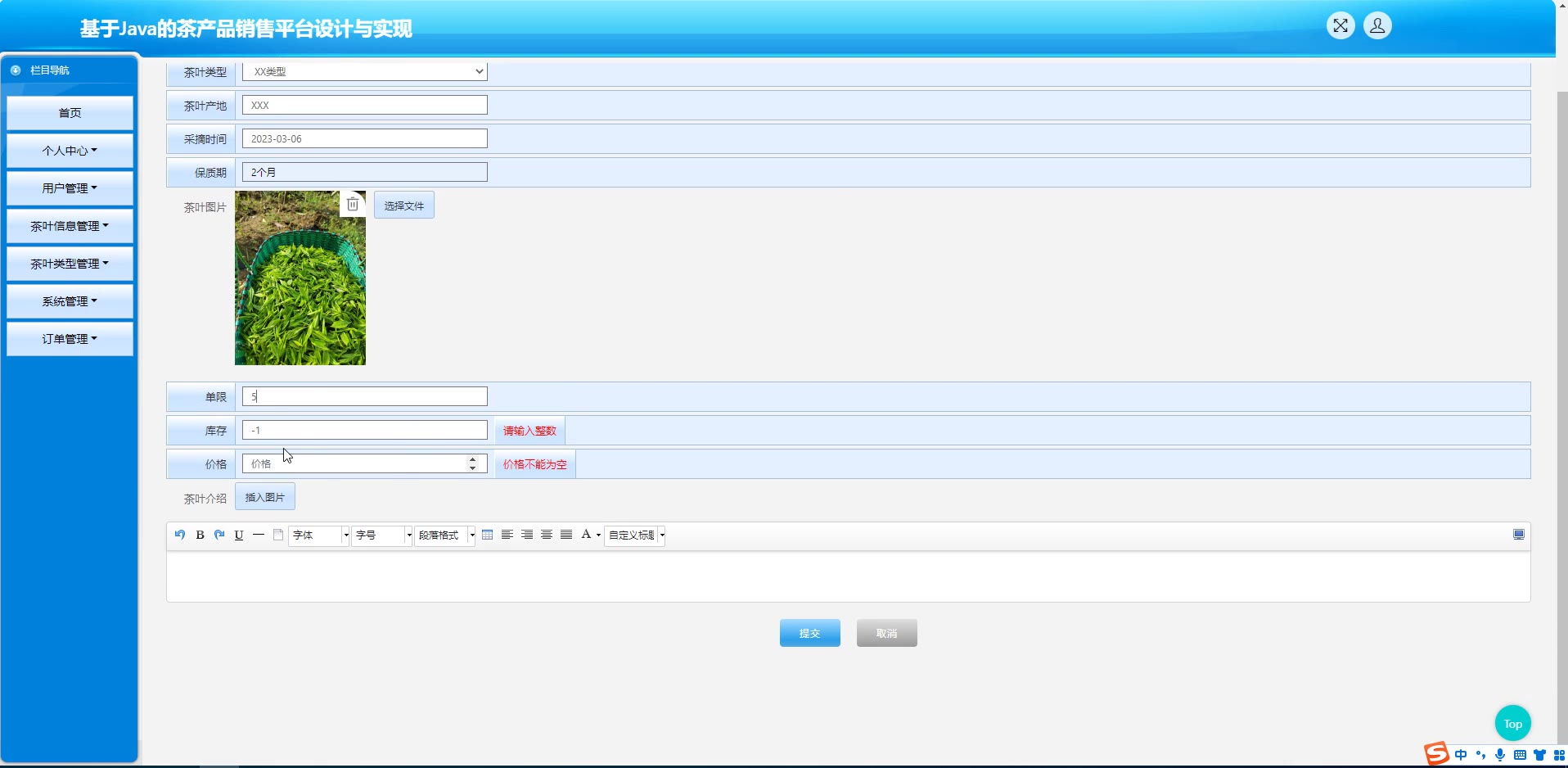This screenshot has width=1568, height=768.
Task: Increase the 价格 value with the up arrow
Action: coord(473,459)
